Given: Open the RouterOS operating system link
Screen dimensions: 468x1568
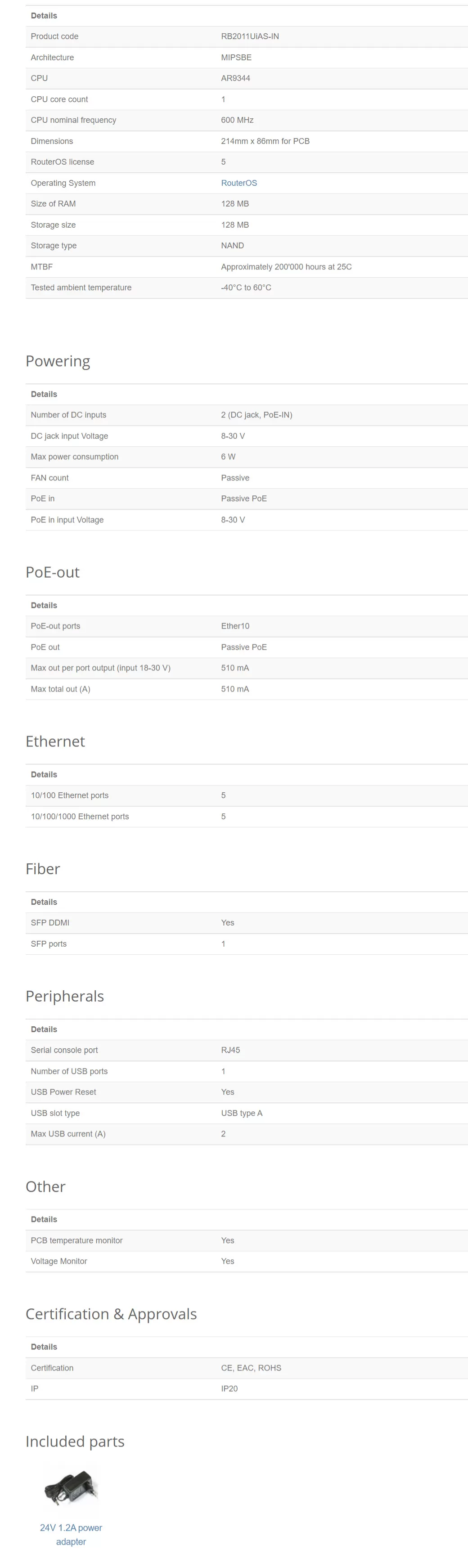Looking at the screenshot, I should [x=238, y=183].
